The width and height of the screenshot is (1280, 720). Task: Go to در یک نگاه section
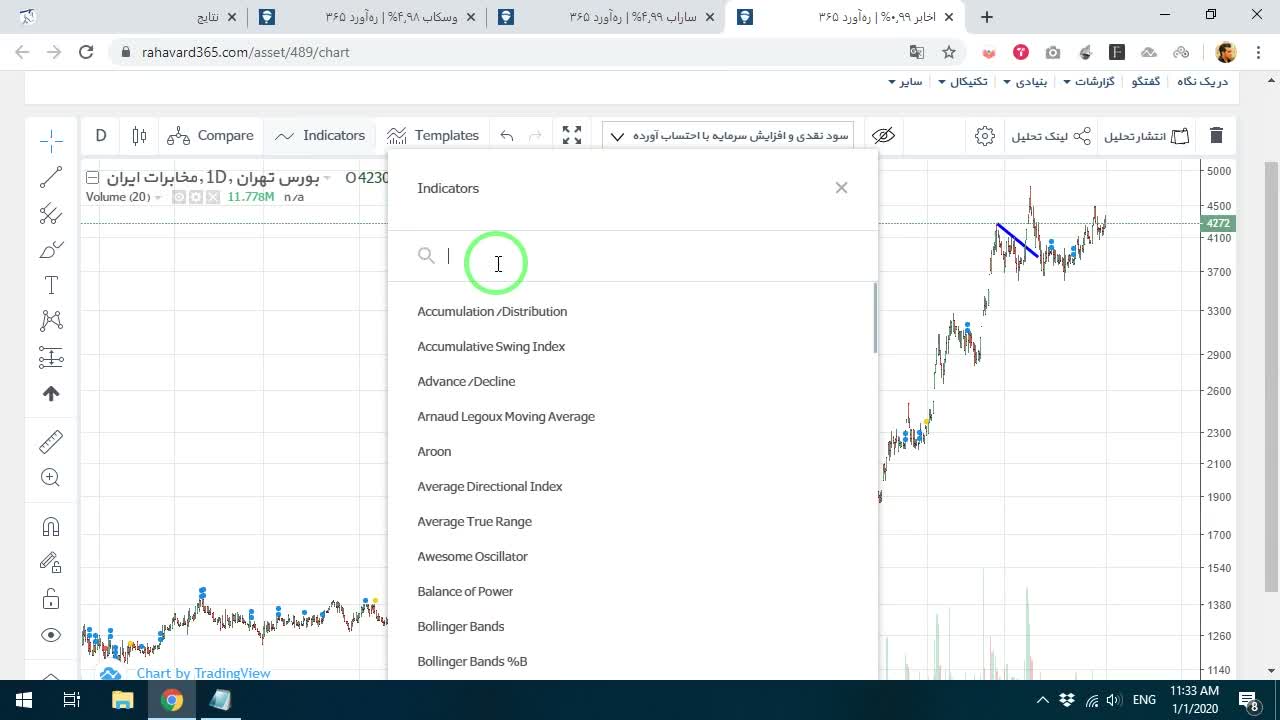[x=1202, y=81]
